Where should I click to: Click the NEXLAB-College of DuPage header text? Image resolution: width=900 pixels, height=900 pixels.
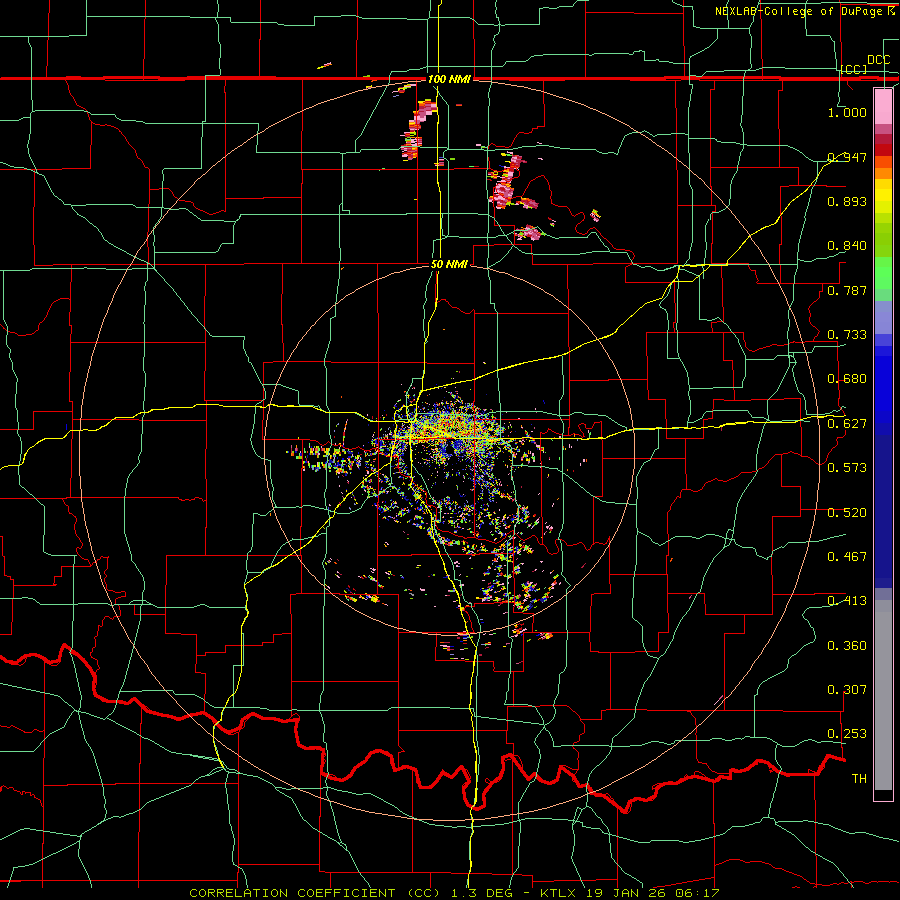pyautogui.click(x=804, y=11)
